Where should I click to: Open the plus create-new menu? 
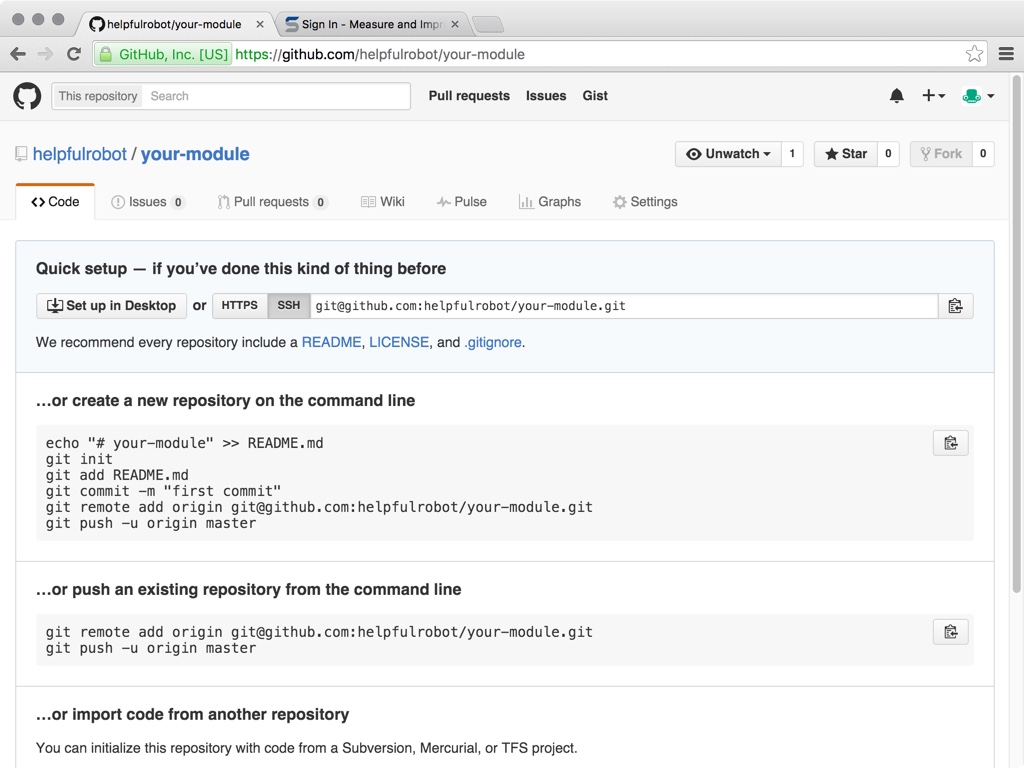coord(933,96)
